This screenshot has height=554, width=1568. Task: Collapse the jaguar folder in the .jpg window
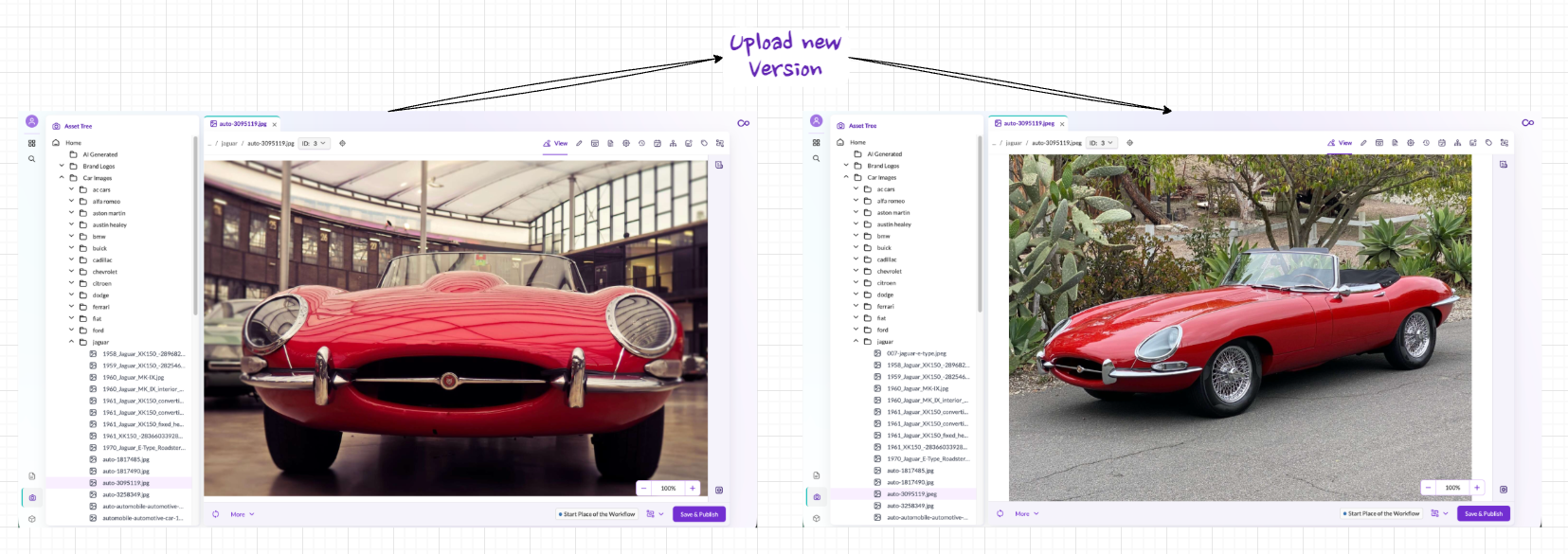72,342
